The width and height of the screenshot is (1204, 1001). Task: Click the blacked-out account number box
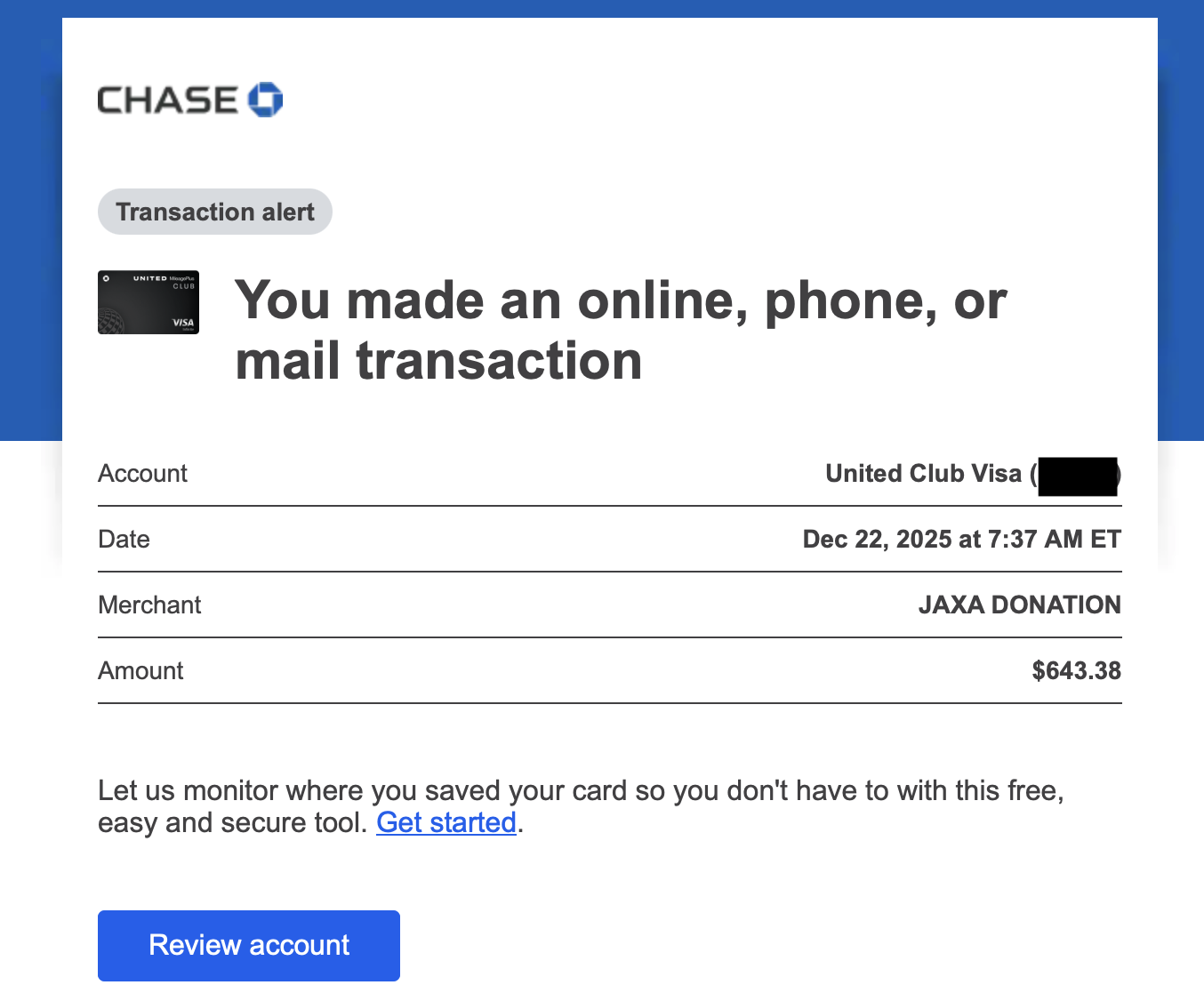1077,476
